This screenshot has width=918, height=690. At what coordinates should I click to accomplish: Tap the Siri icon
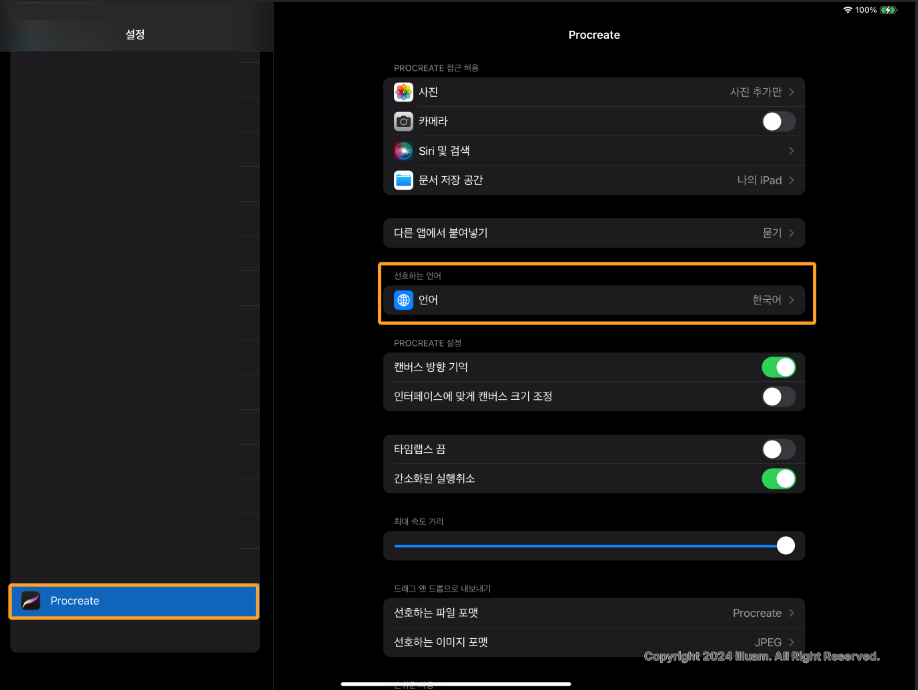coord(403,151)
